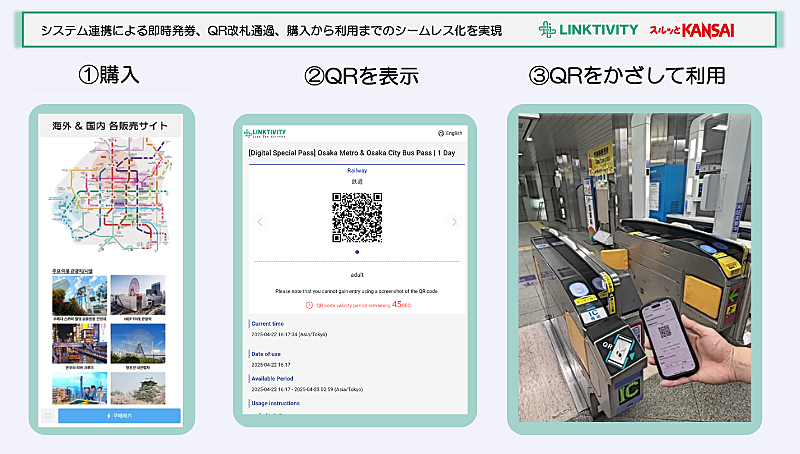The width and height of the screenshot is (800, 454).
Task: Click the Available Period section heading
Action: click(x=272, y=379)
